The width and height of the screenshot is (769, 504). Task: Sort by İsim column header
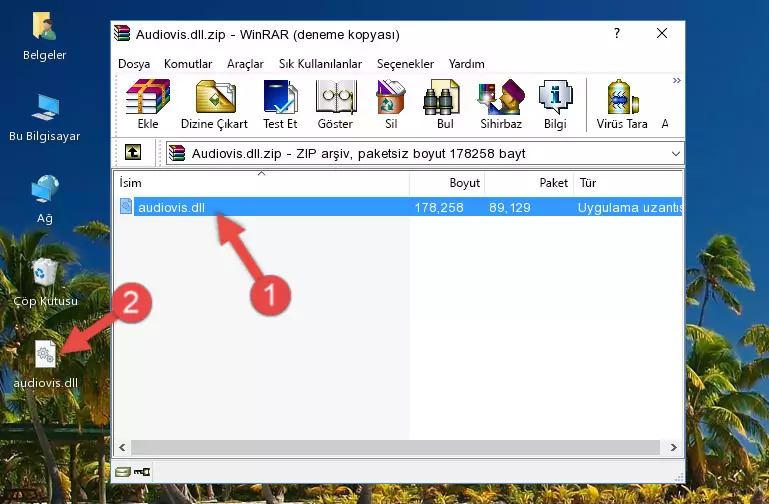[262, 183]
